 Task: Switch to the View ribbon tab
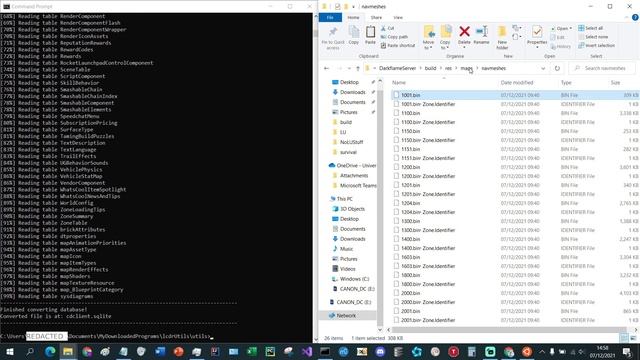pyautogui.click(x=398, y=18)
